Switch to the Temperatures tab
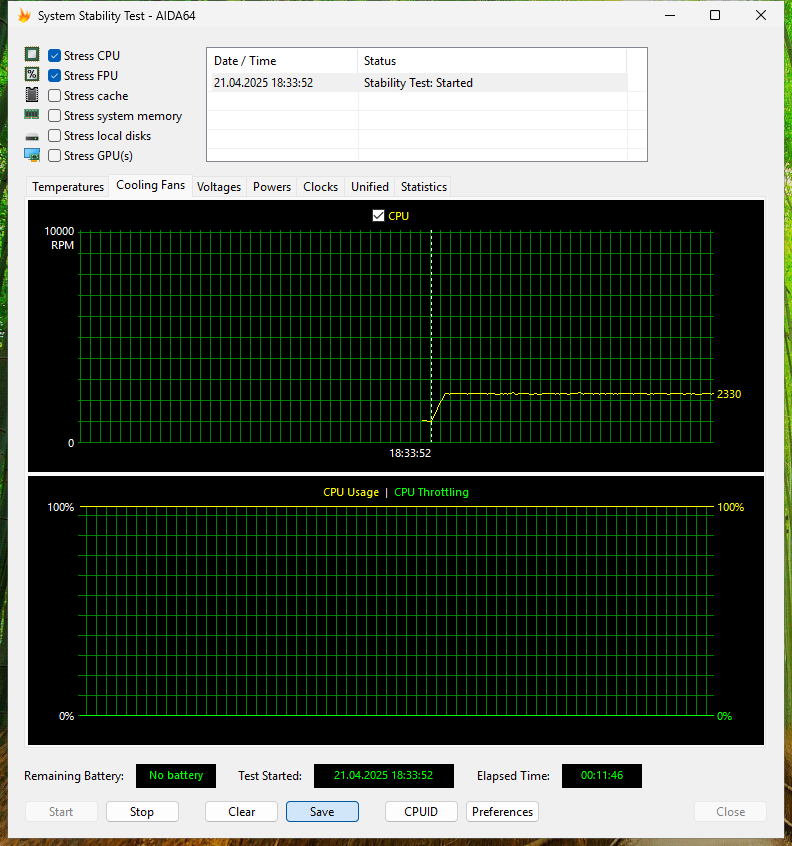This screenshot has width=792, height=846. click(68, 187)
